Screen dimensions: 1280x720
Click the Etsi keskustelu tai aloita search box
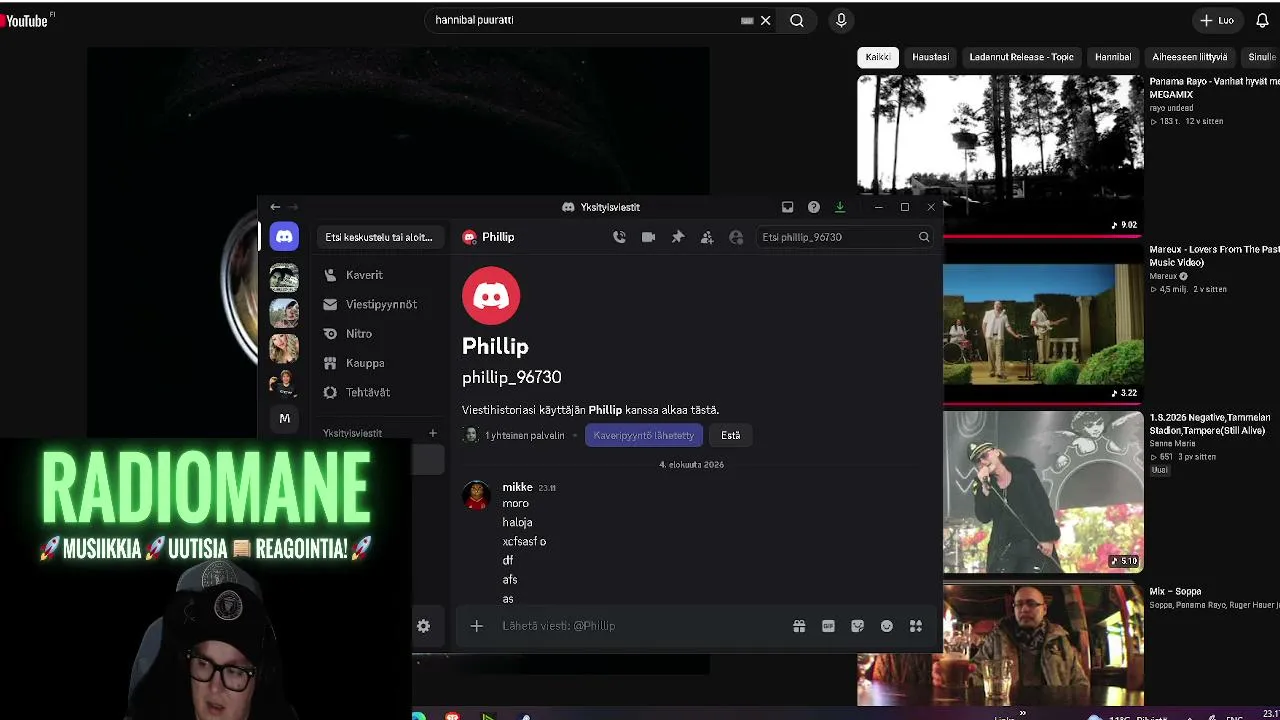point(379,237)
